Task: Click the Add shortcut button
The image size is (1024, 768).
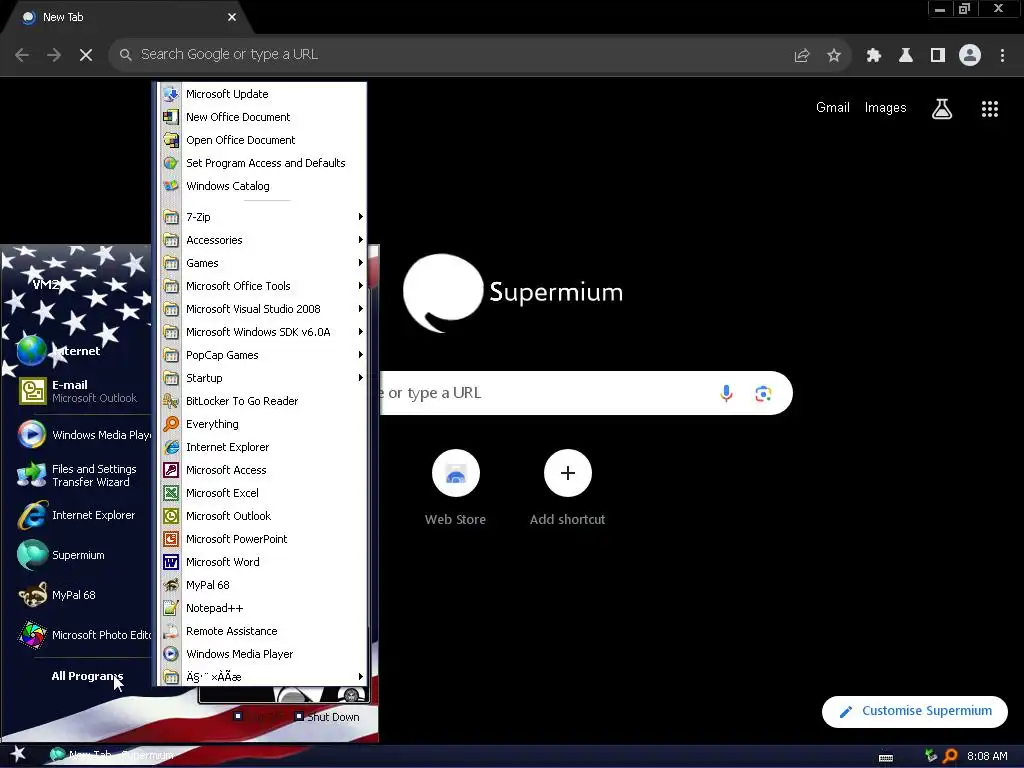Action: pyautogui.click(x=568, y=488)
